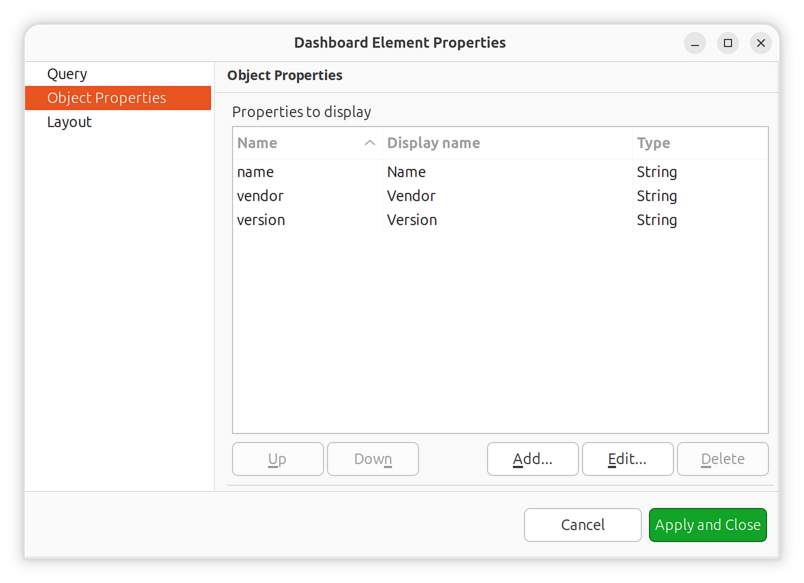
Task: Edit the selected property
Action: 627,458
